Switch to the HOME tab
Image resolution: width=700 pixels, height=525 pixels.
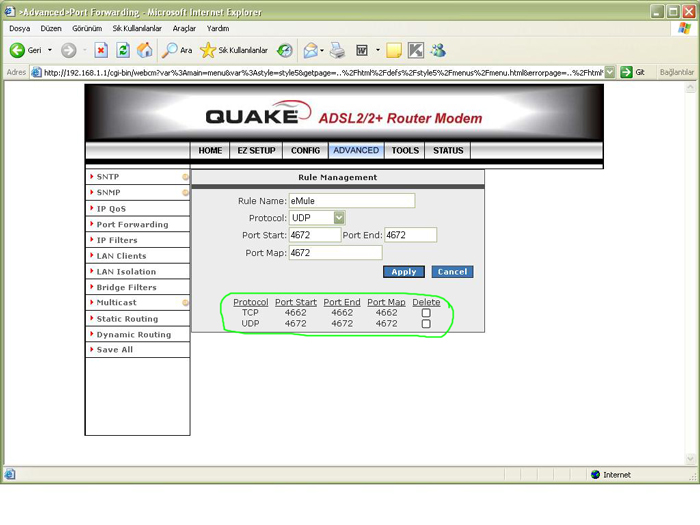pyautogui.click(x=210, y=150)
